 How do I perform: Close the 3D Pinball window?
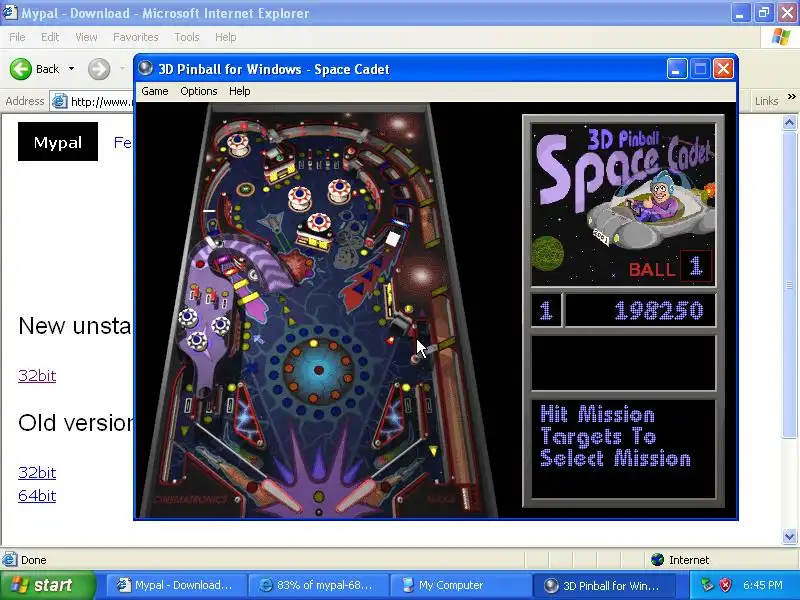click(723, 69)
